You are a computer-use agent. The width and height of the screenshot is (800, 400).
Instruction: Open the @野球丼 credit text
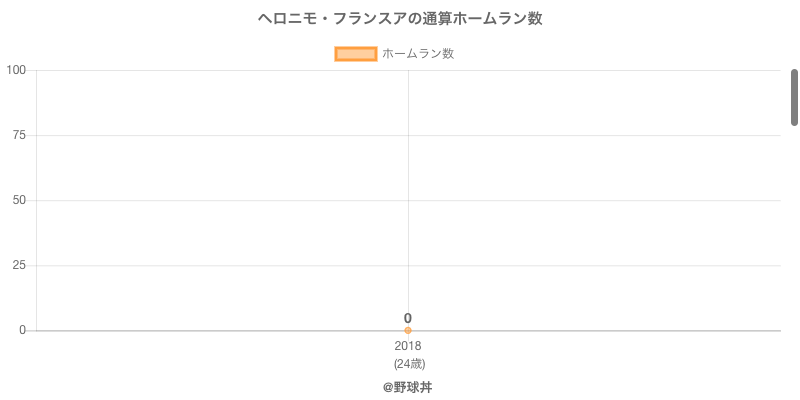point(408,388)
